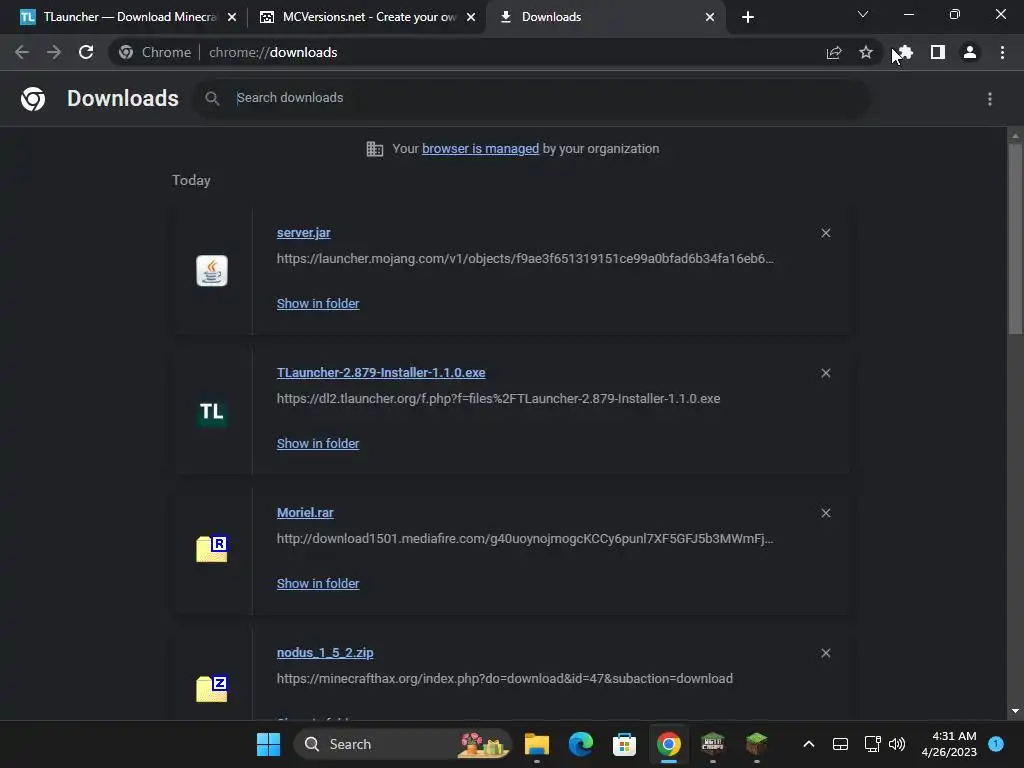Remove Moriel.rar from the downloads list
This screenshot has width=1024, height=768.
click(825, 513)
